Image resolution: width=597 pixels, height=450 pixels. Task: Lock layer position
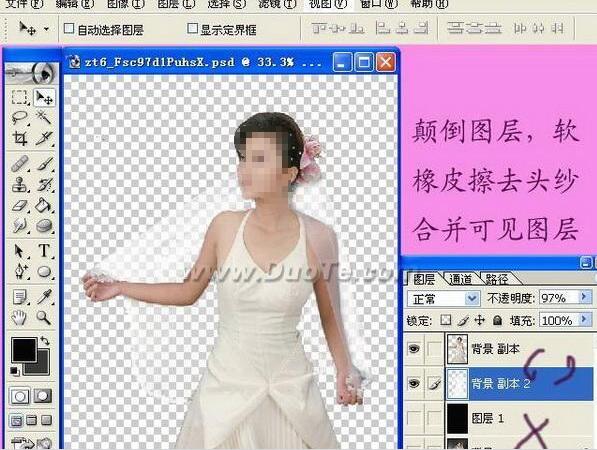(x=479, y=320)
